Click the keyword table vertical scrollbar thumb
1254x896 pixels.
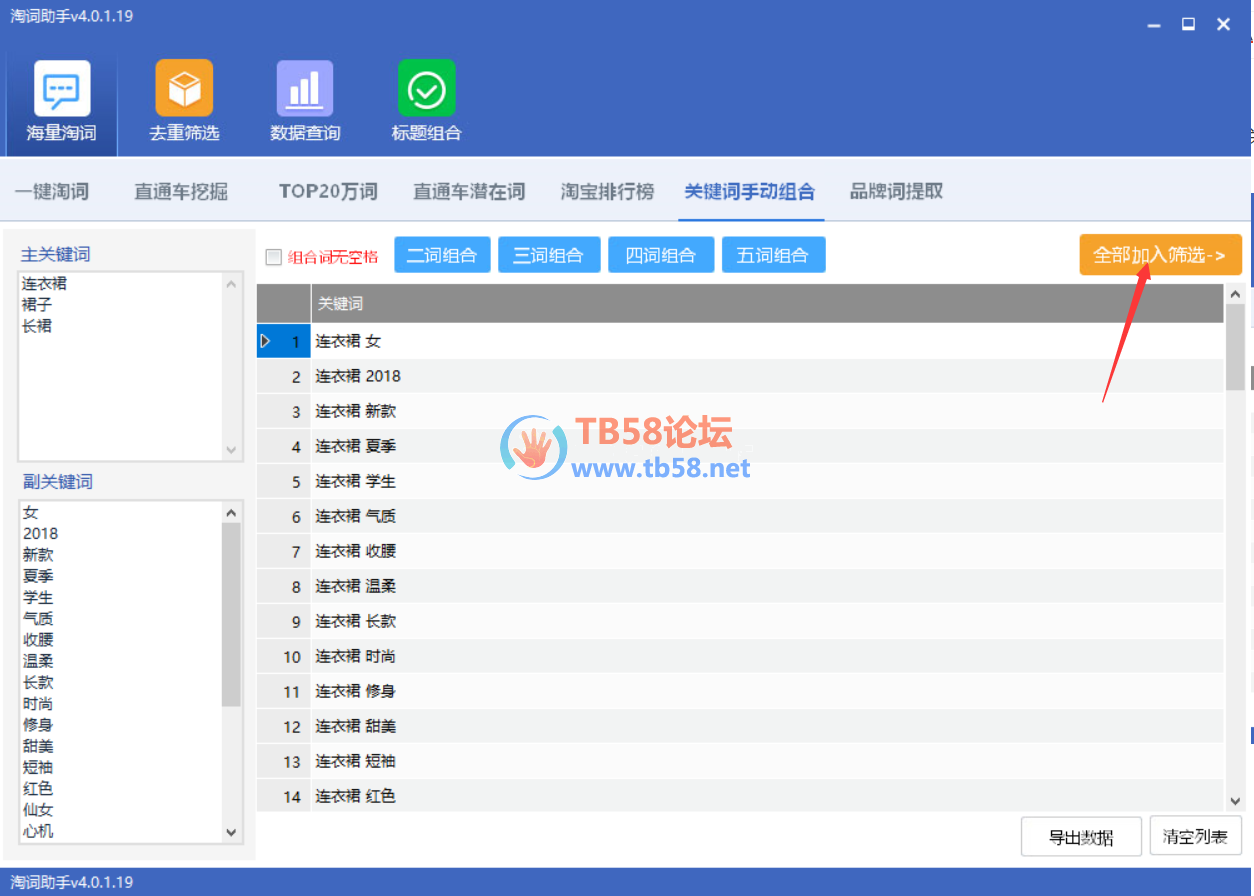click(x=1235, y=347)
